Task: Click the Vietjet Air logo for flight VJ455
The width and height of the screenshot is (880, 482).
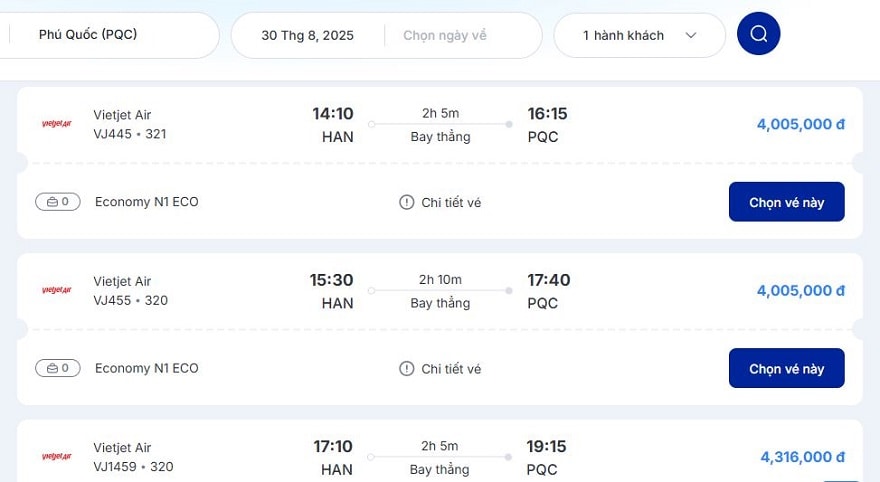Action: coord(57,290)
